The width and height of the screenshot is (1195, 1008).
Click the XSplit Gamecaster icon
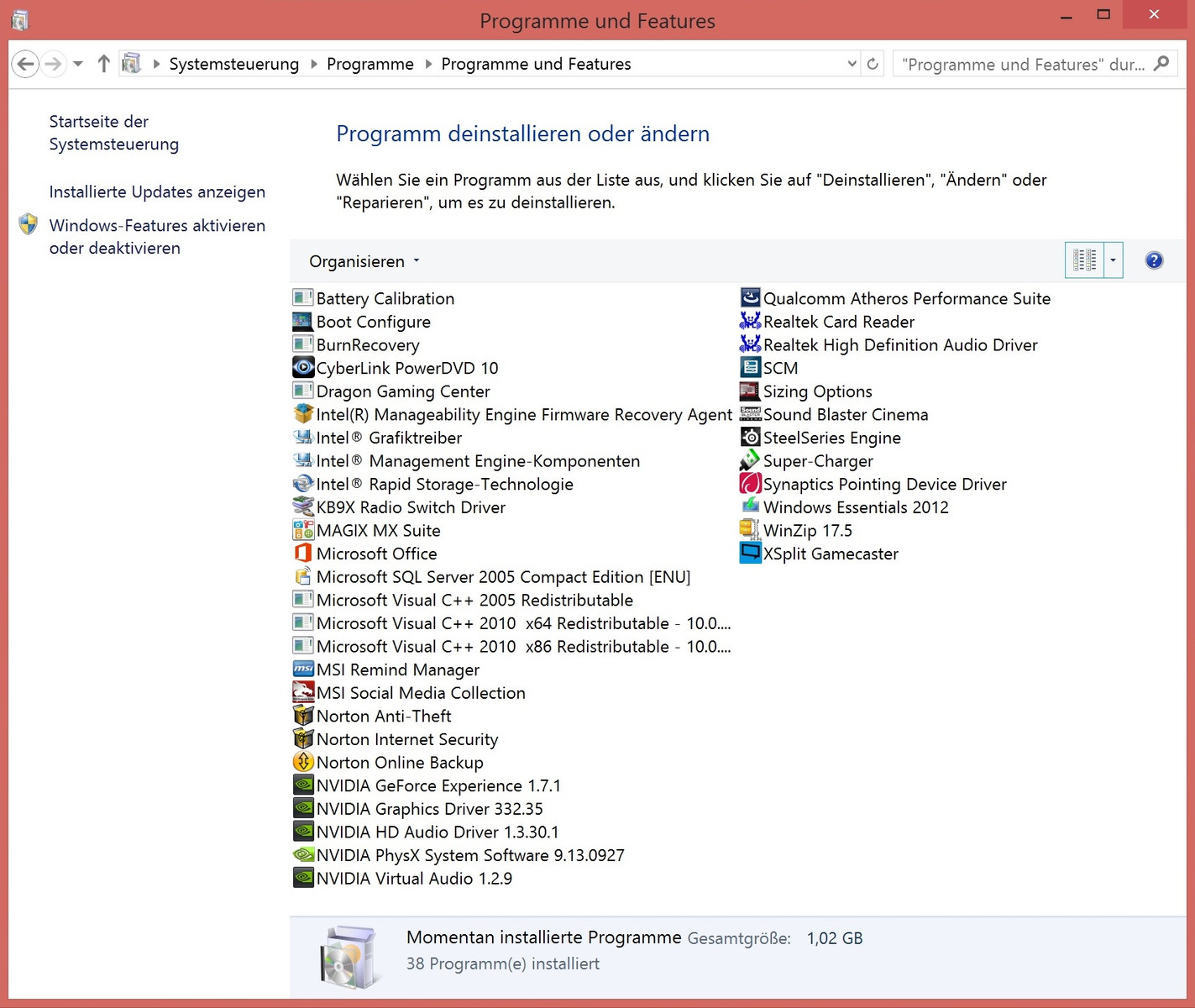[x=750, y=554]
